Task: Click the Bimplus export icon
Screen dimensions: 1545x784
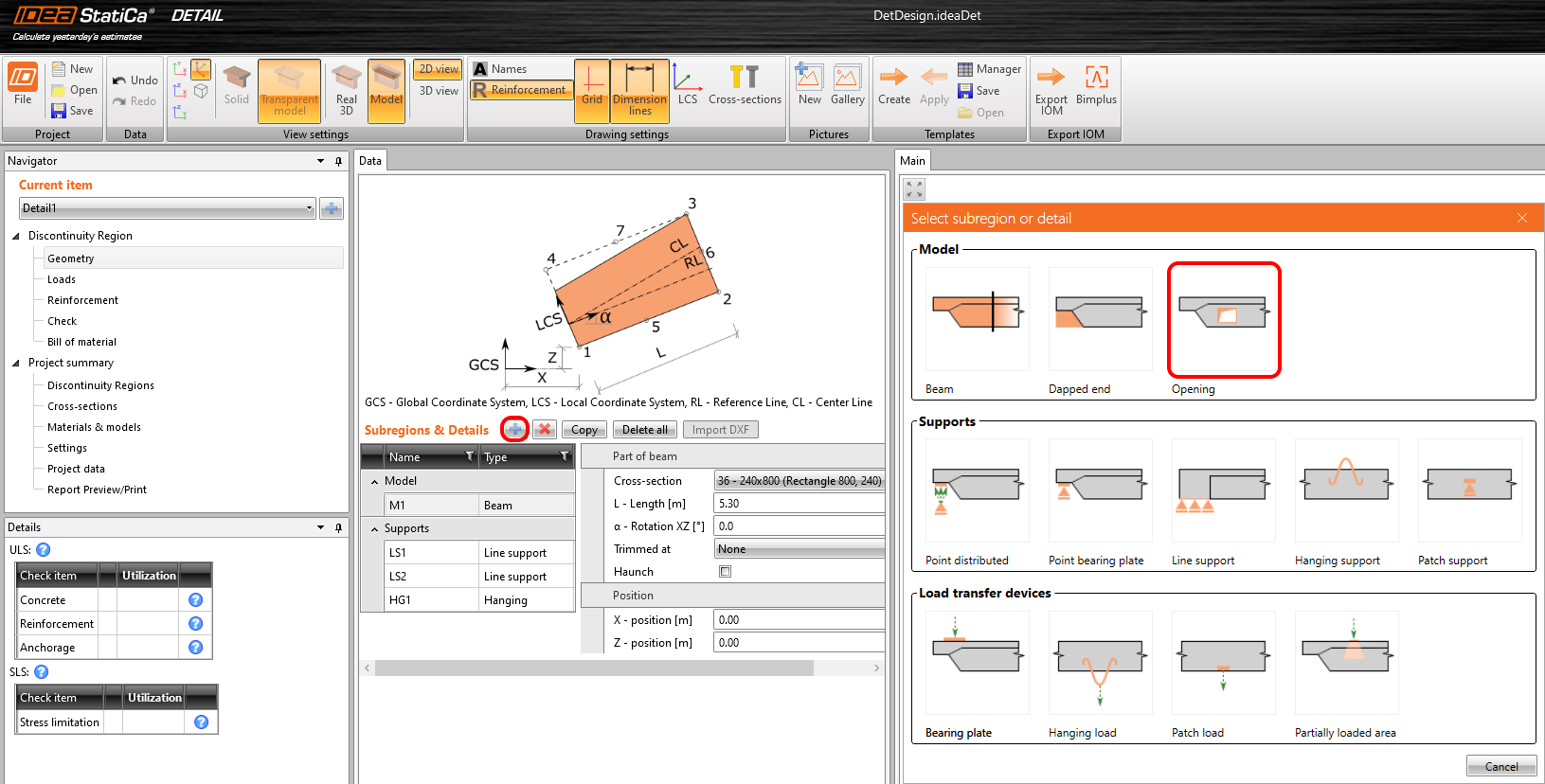Action: click(x=1096, y=85)
